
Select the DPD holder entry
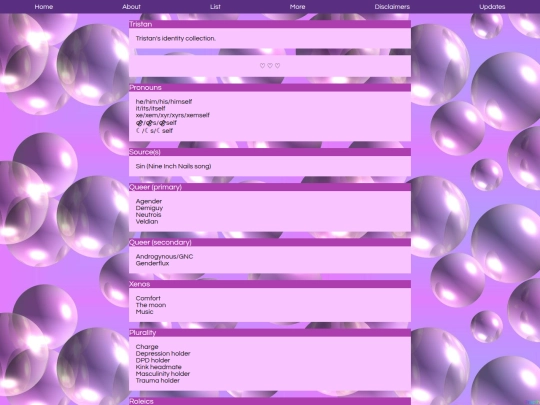pyautogui.click(x=153, y=360)
